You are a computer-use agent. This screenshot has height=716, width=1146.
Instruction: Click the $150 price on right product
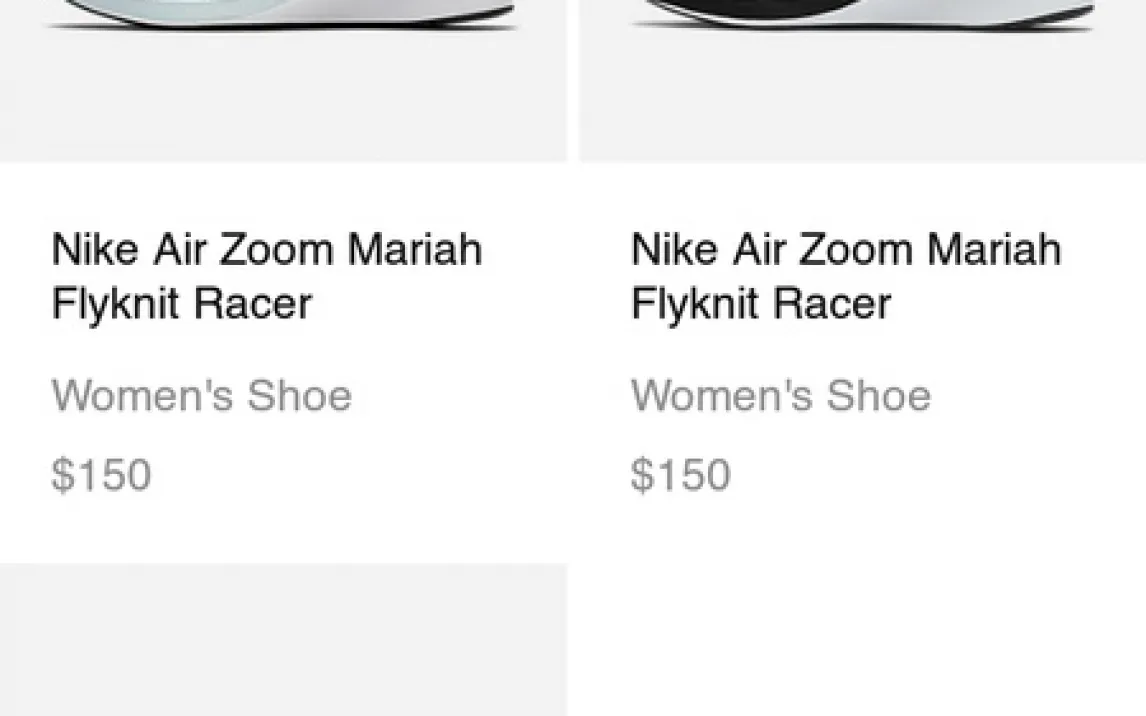click(x=680, y=475)
